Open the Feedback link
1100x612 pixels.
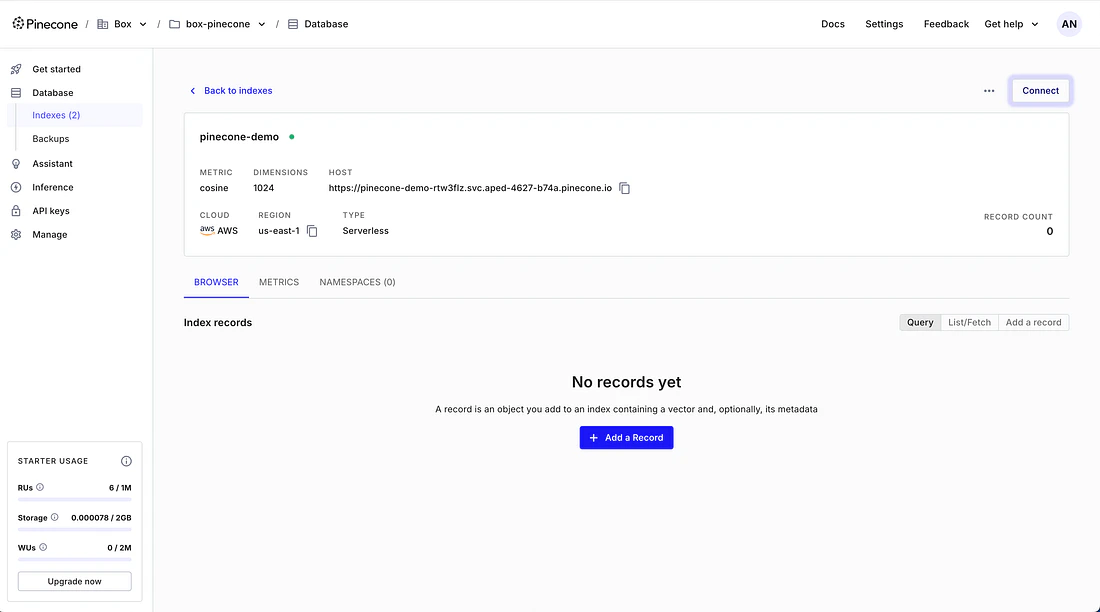(x=946, y=24)
